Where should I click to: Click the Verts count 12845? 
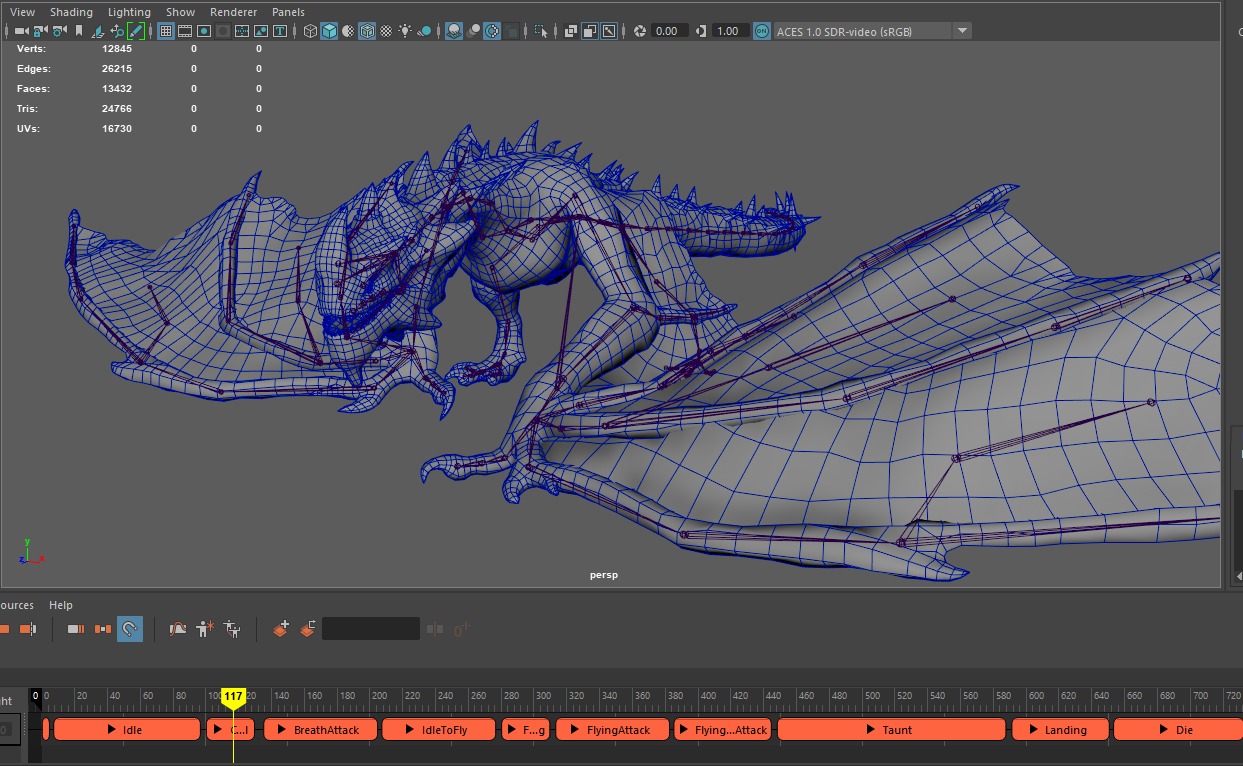(117, 48)
